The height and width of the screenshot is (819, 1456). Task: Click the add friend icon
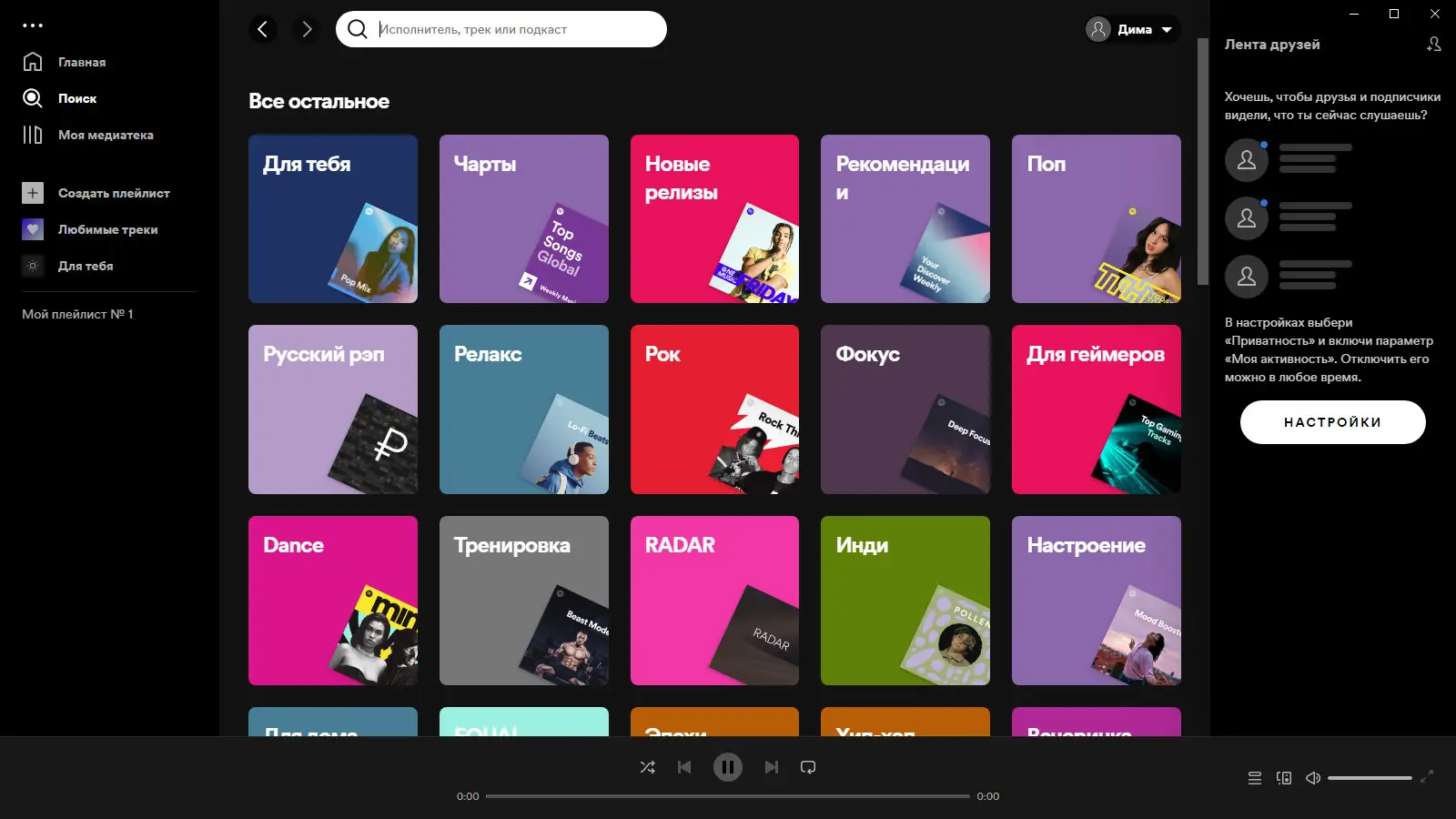(x=1434, y=44)
